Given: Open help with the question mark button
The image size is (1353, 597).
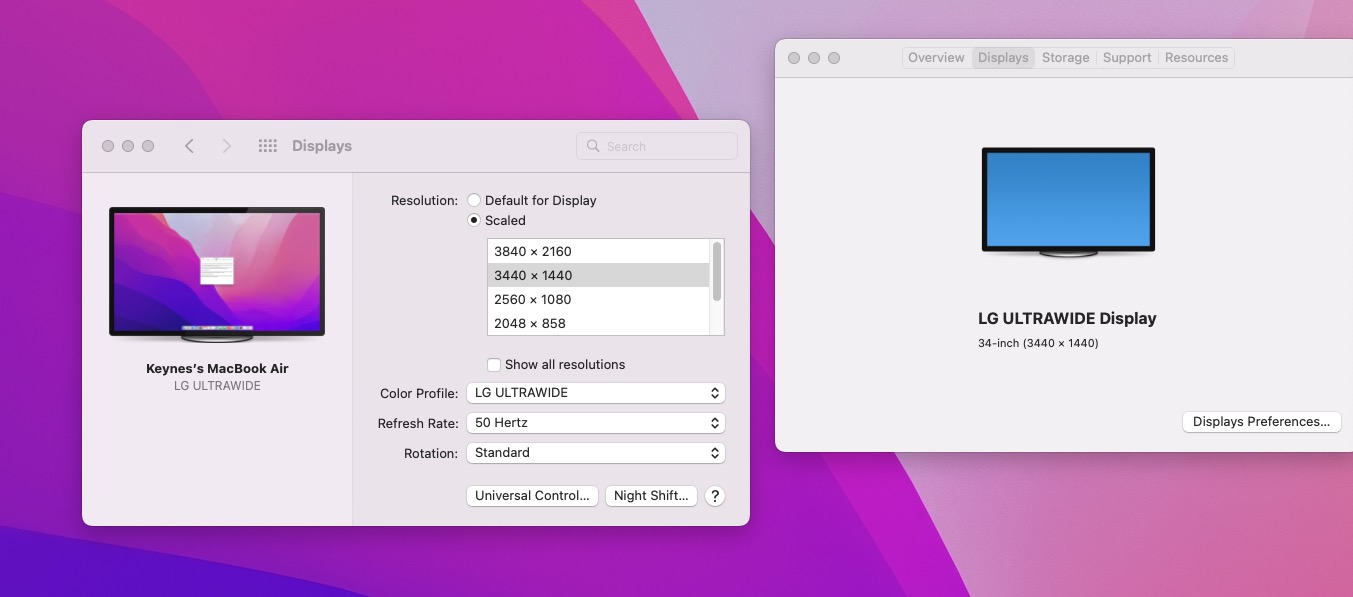Looking at the screenshot, I should click(714, 496).
